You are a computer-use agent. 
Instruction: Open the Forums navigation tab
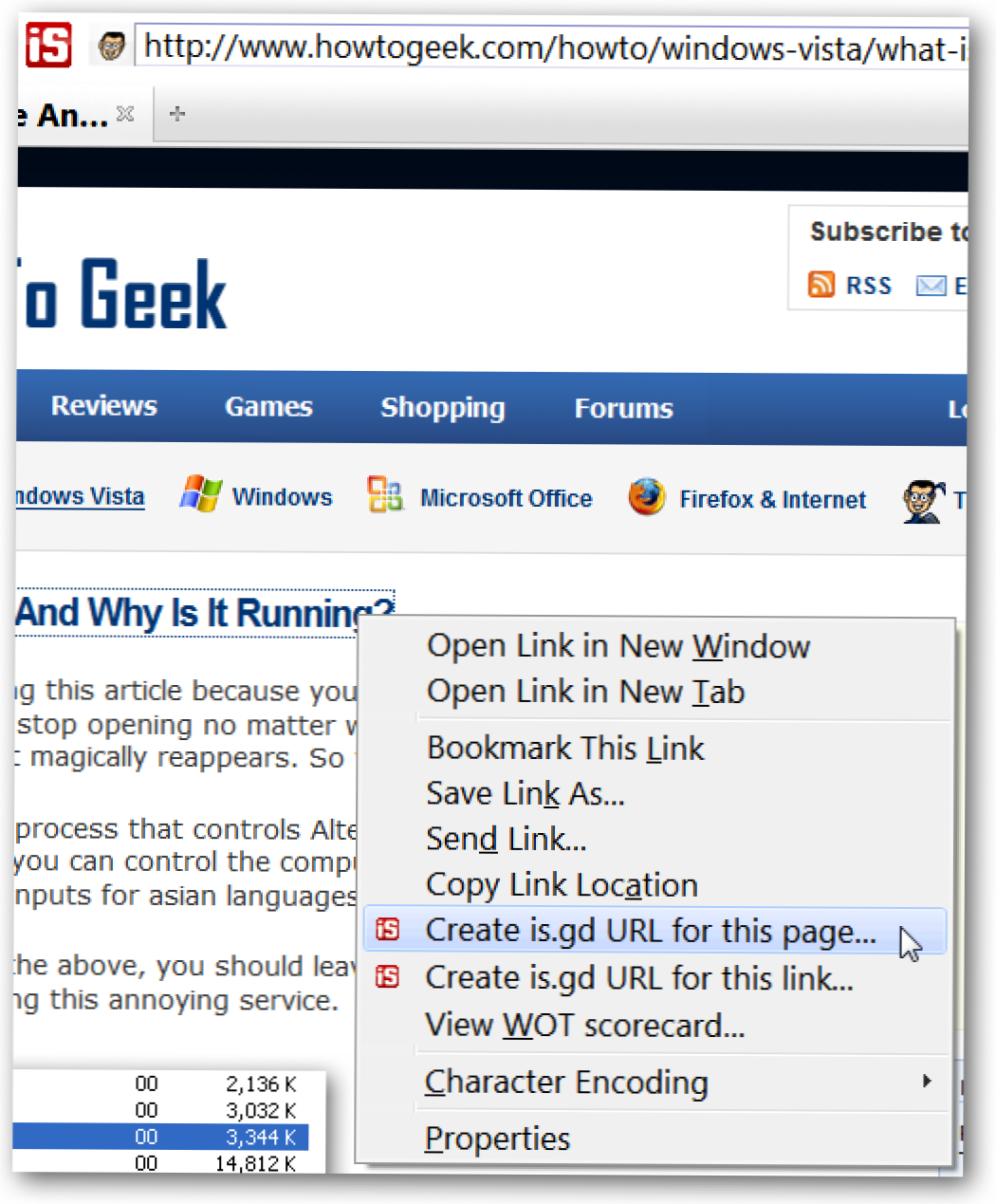coord(623,408)
